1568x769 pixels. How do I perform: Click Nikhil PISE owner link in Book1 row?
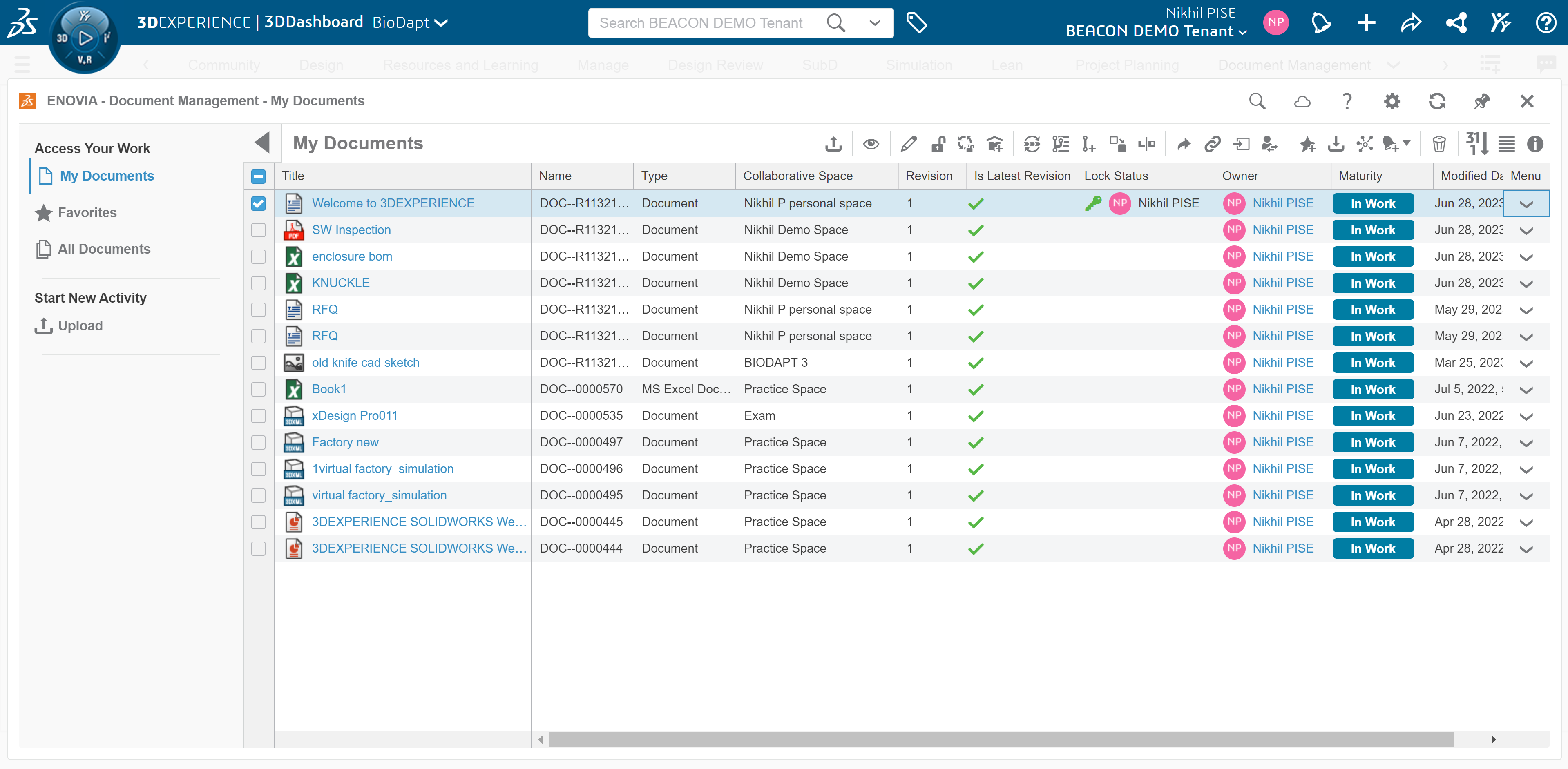1282,389
